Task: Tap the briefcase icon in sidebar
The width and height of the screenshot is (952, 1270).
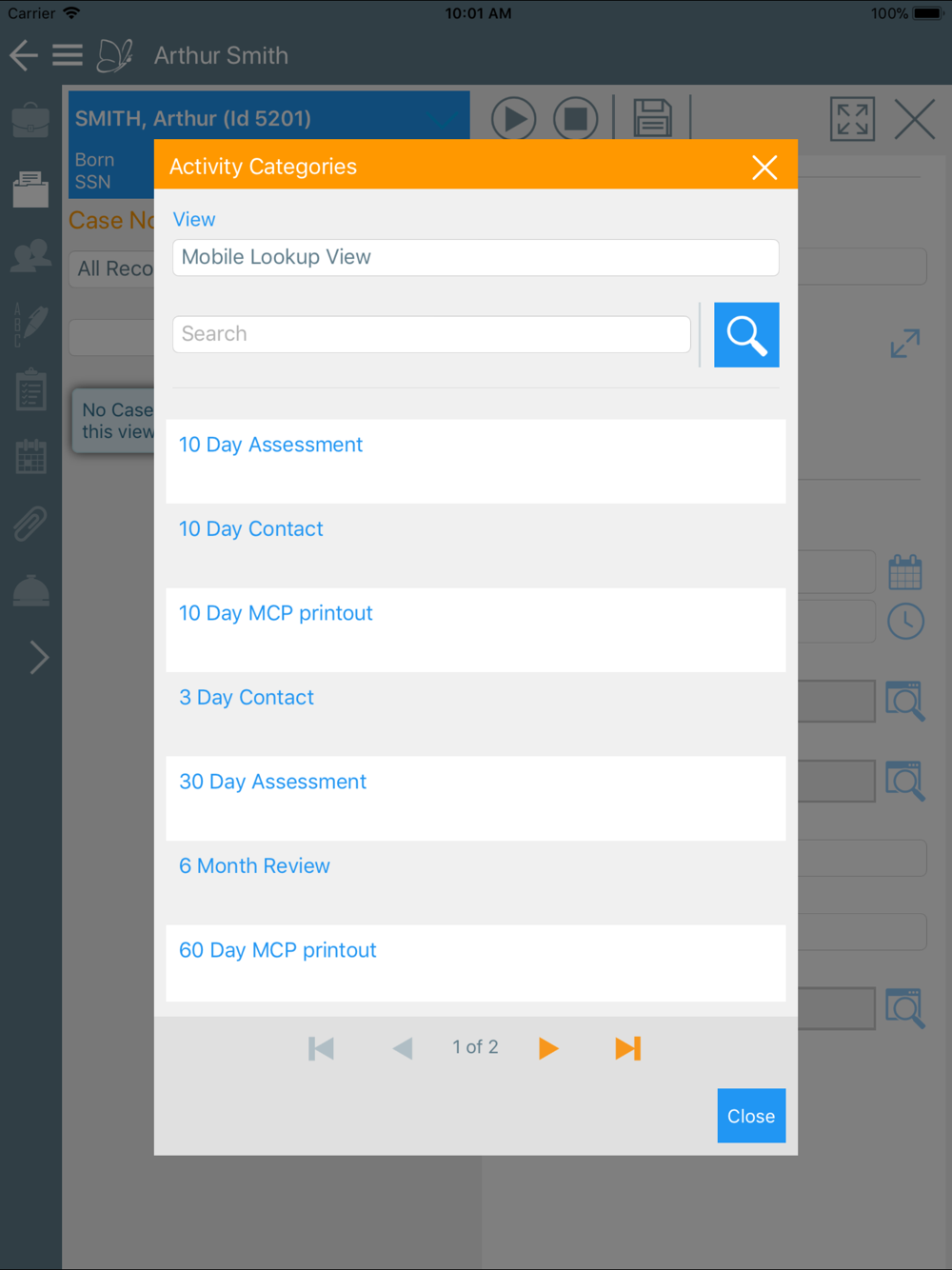Action: (x=30, y=121)
